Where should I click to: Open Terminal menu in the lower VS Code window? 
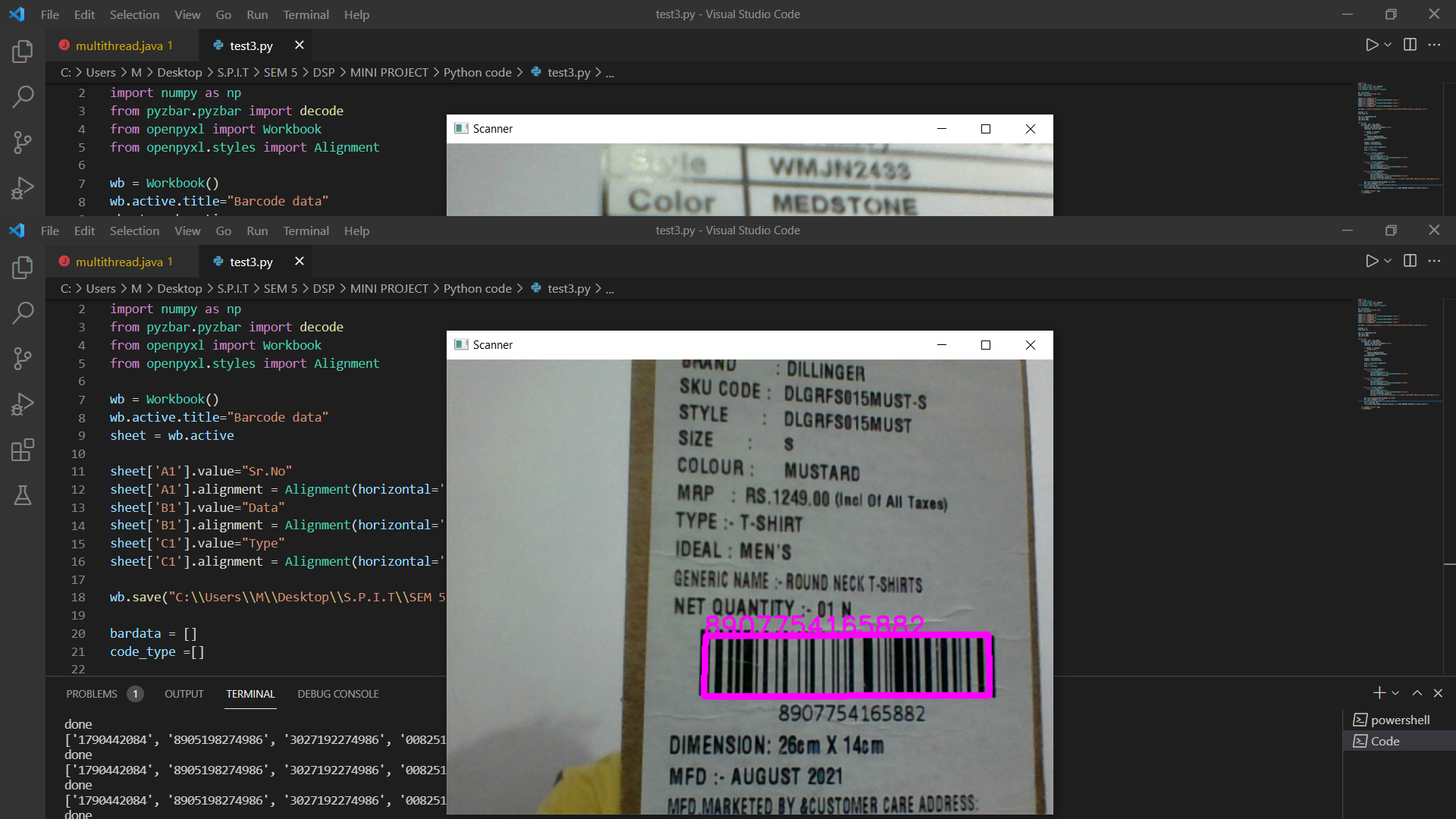click(306, 231)
